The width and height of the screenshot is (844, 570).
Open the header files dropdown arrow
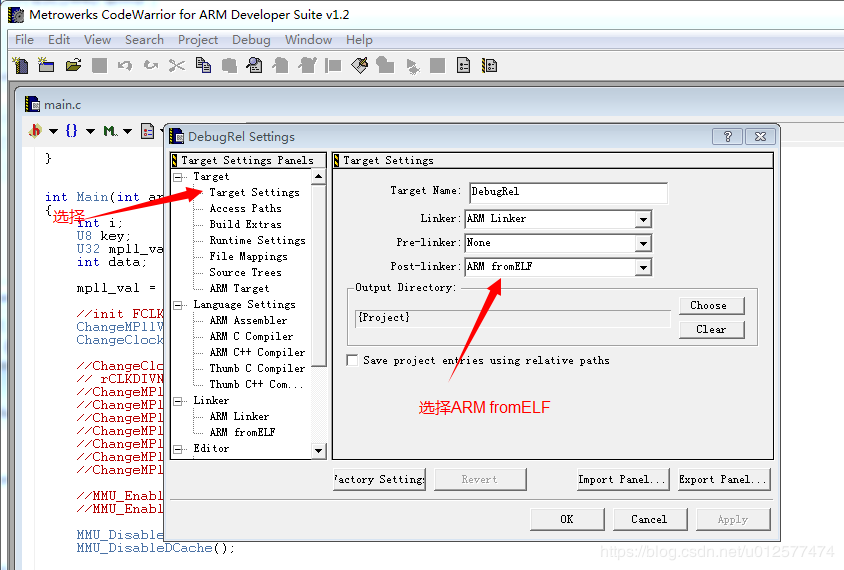(x=53, y=131)
